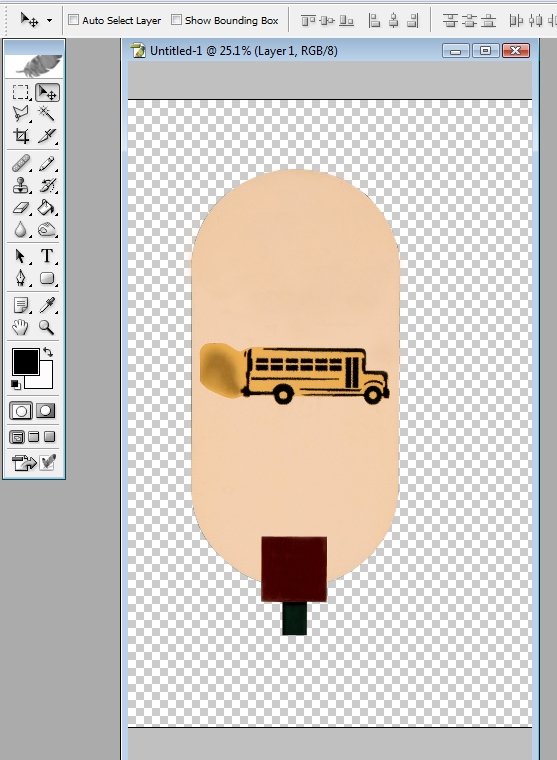Click the Untitled-1 @ 25.1% title bar
The image size is (557, 760).
(x=244, y=50)
